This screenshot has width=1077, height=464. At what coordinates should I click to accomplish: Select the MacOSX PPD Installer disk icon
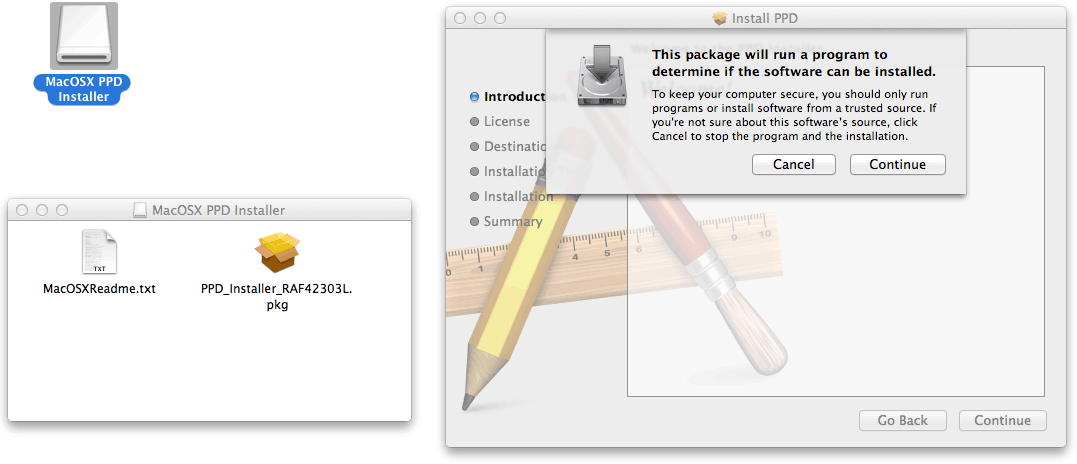coord(84,36)
